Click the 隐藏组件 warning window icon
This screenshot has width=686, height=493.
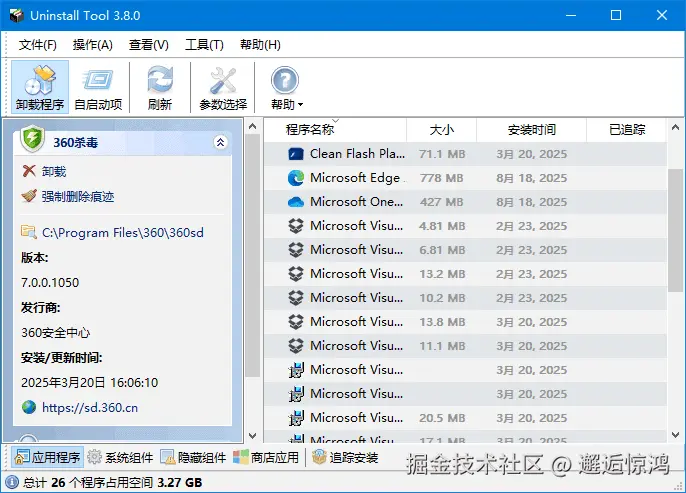click(x=167, y=458)
